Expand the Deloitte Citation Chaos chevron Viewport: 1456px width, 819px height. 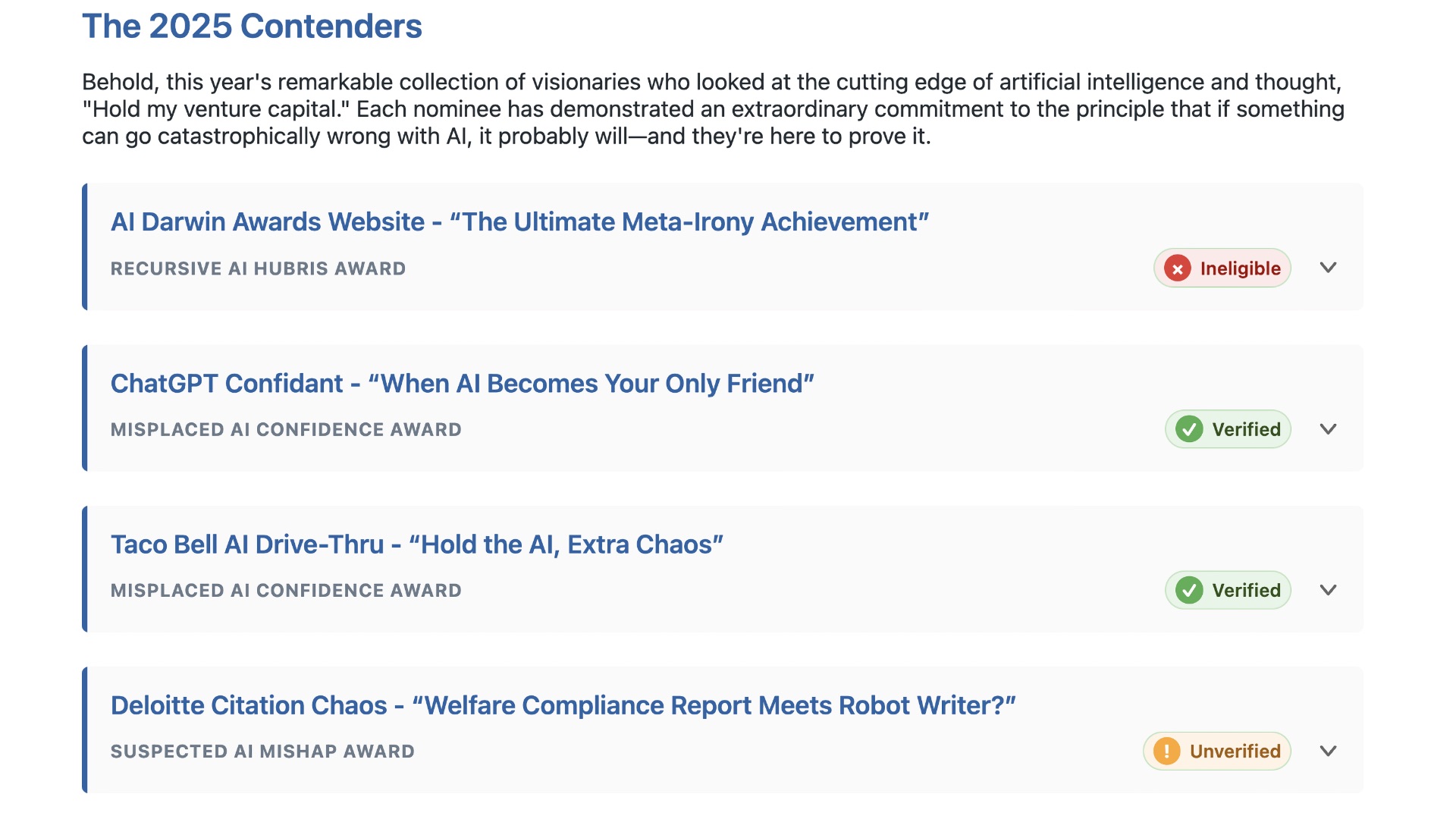click(x=1328, y=752)
